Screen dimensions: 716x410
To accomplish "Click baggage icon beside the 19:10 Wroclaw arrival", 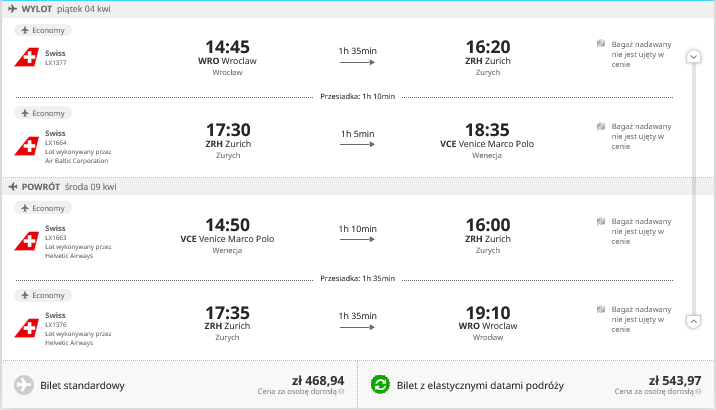I will 601,309.
